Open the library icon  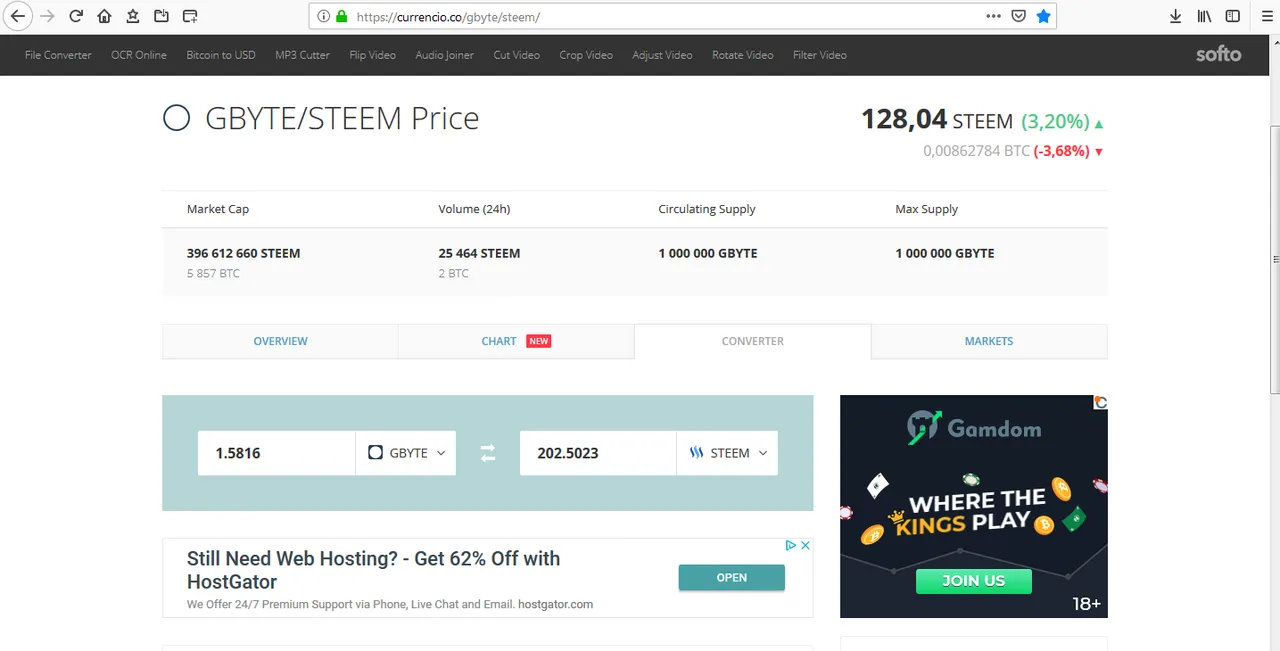pyautogui.click(x=1205, y=16)
